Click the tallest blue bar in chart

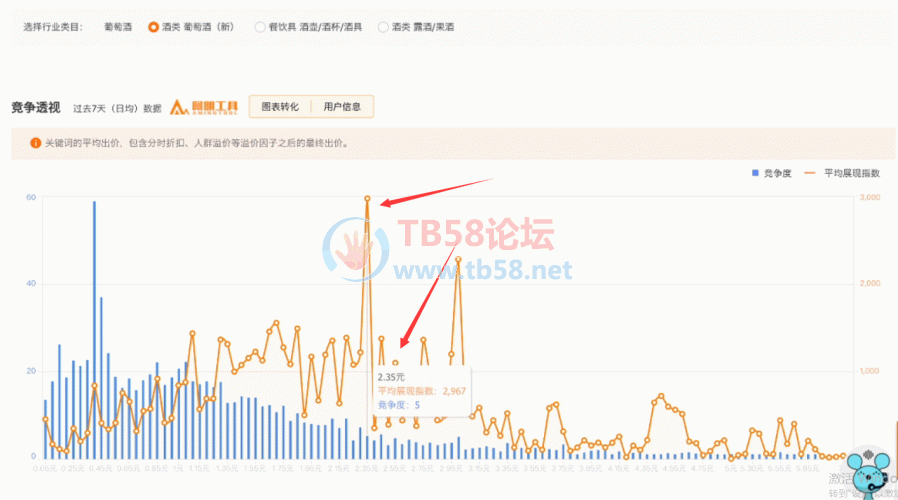(x=95, y=330)
